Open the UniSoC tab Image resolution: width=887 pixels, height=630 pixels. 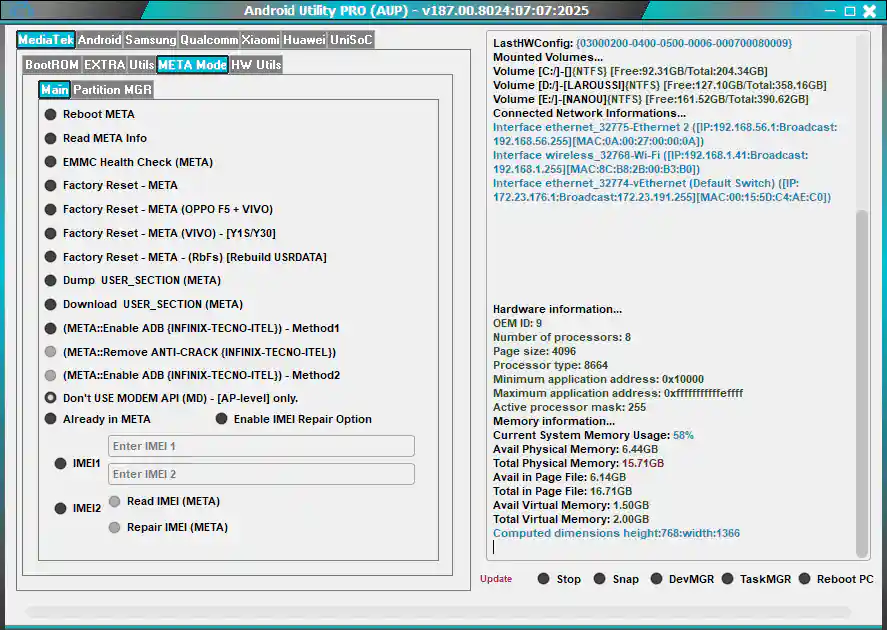[x=351, y=40]
